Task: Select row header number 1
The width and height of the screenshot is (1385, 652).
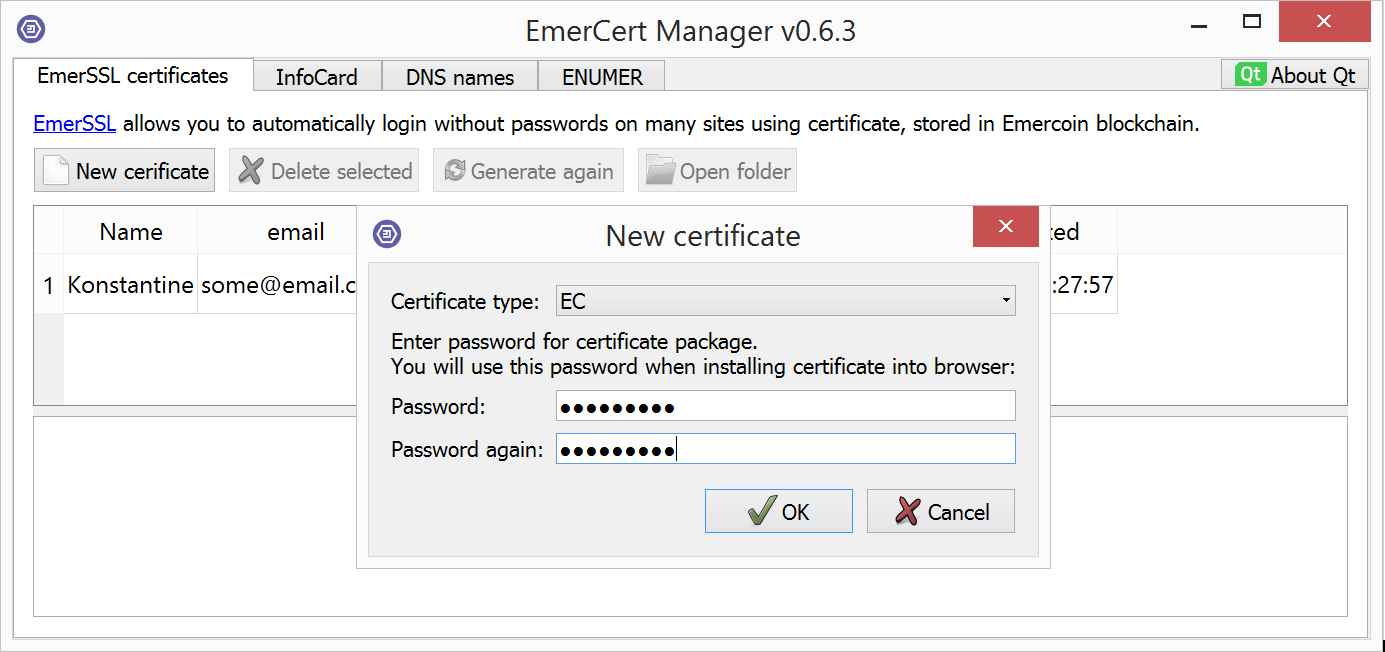Action: click(49, 285)
